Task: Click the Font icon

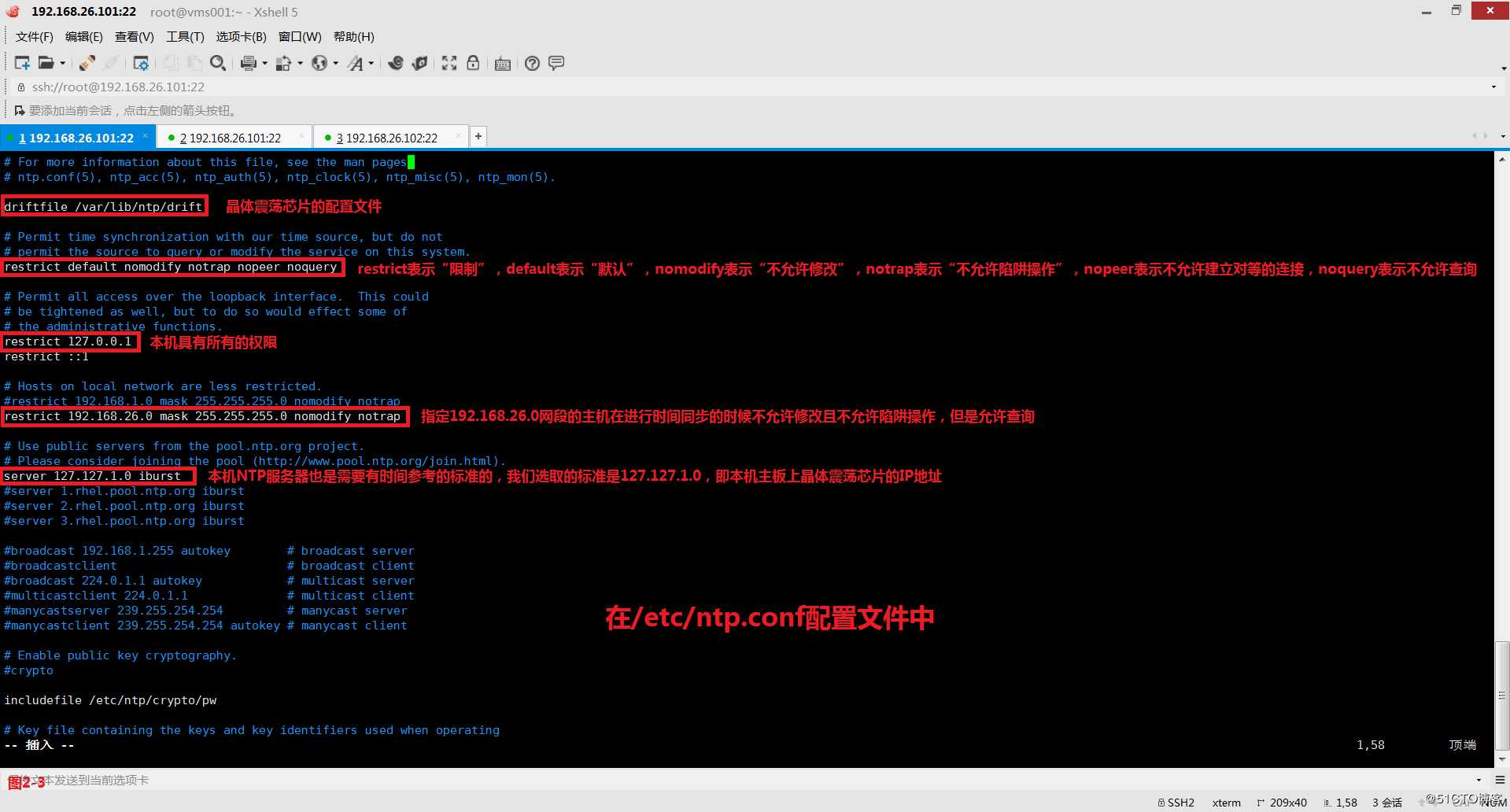Action: click(x=356, y=63)
